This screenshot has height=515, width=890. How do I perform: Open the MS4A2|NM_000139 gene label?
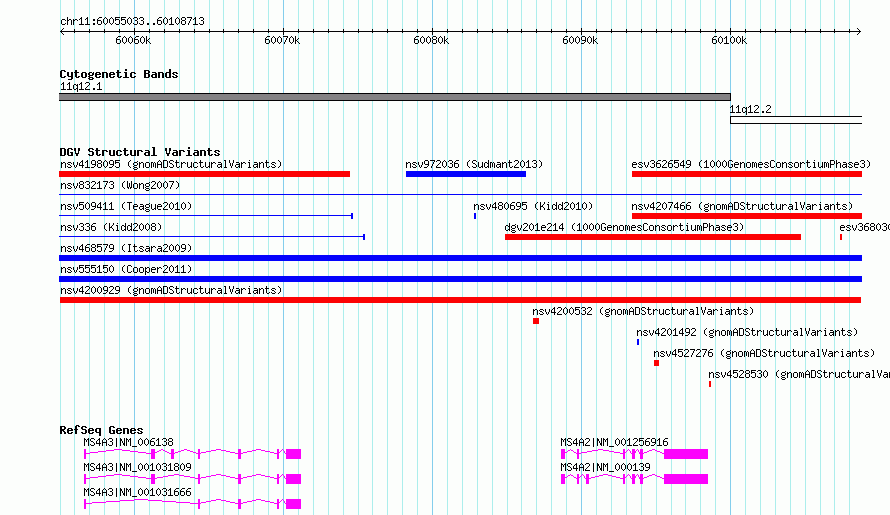click(x=605, y=467)
